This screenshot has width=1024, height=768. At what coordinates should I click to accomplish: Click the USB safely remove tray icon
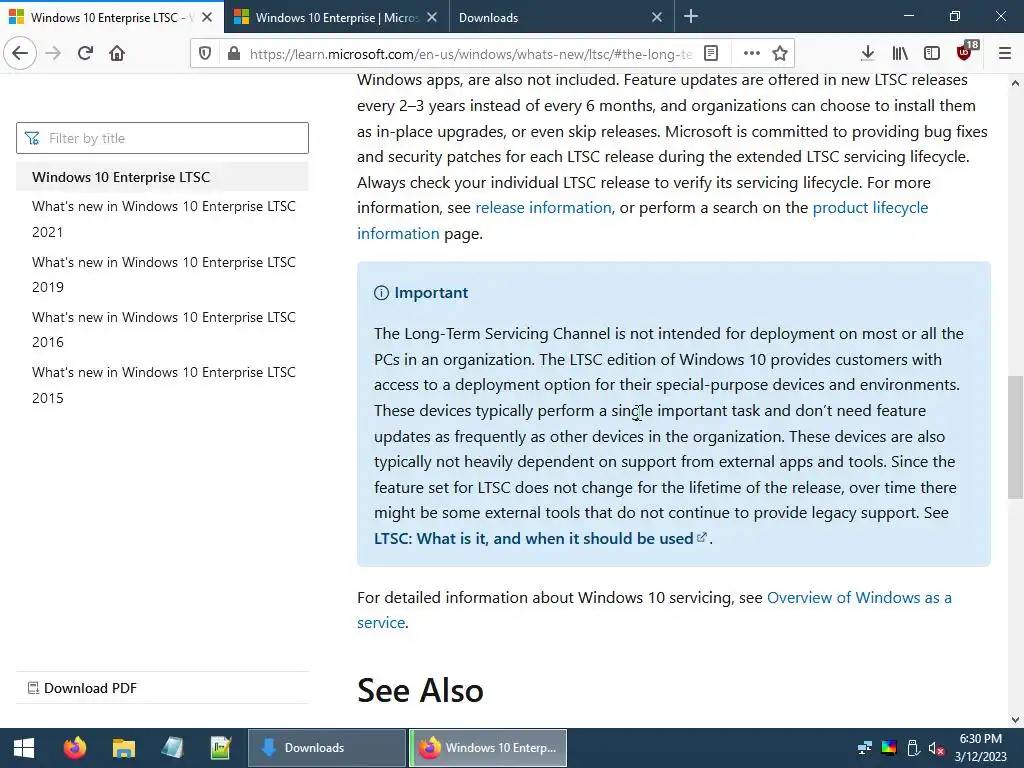click(913, 748)
